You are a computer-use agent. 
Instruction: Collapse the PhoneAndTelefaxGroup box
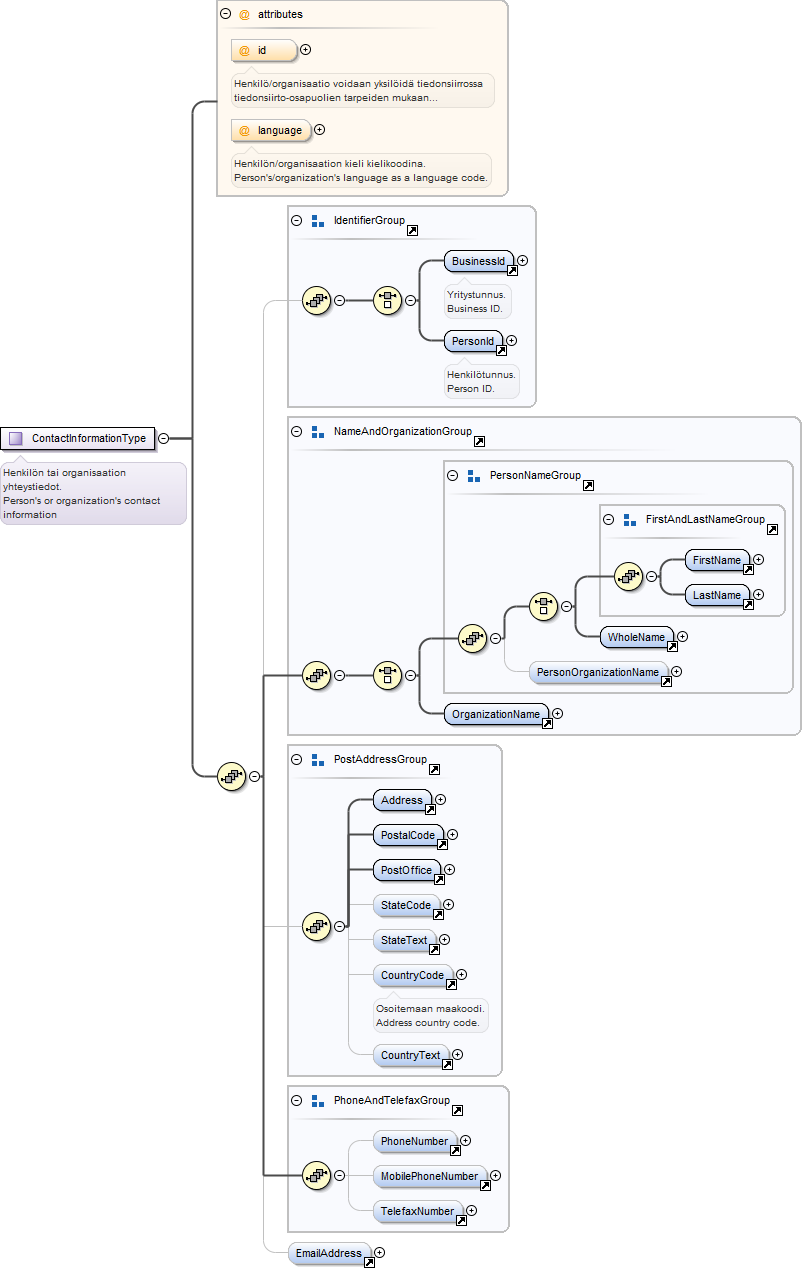pyautogui.click(x=296, y=1101)
